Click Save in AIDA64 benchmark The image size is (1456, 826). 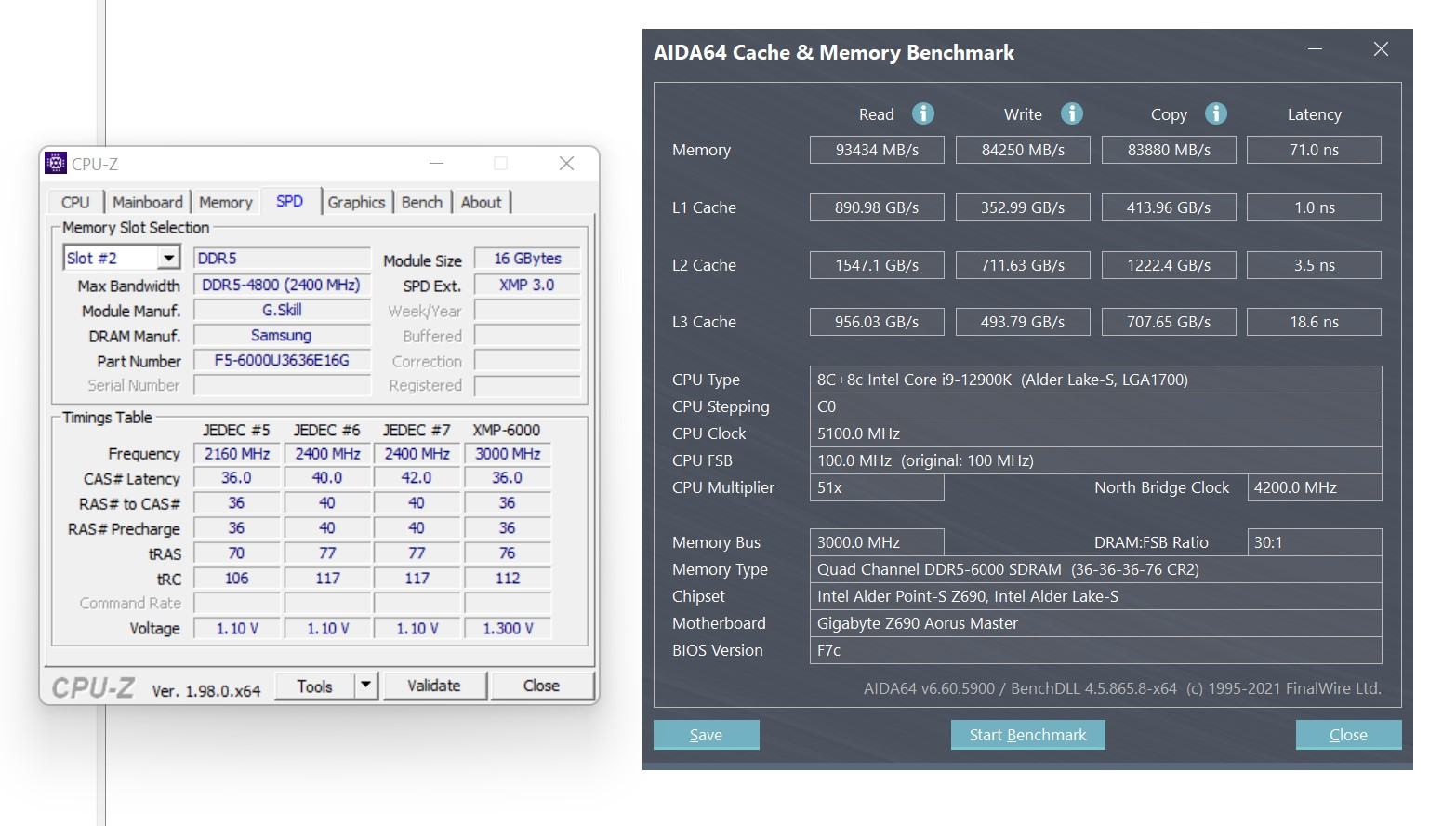[706, 735]
